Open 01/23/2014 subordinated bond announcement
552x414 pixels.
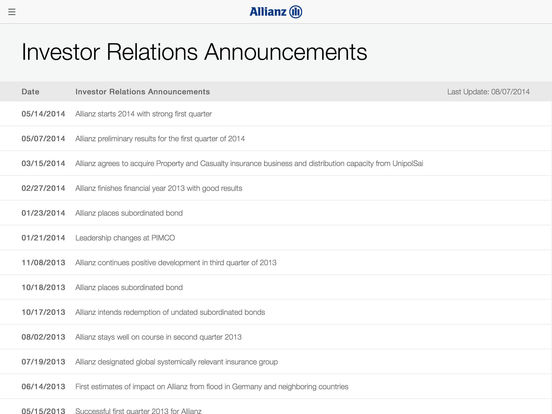[x=276, y=213]
